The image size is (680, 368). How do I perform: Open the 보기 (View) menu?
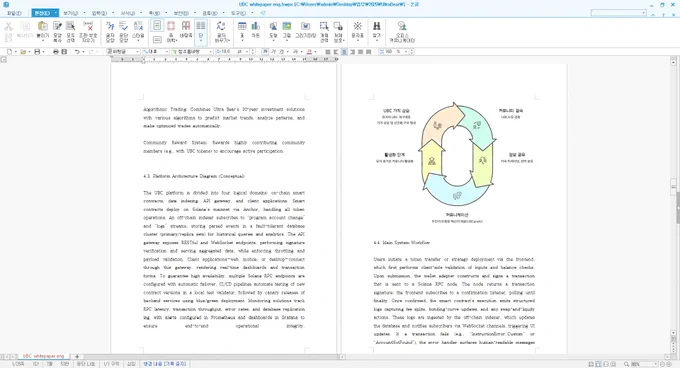coord(71,13)
